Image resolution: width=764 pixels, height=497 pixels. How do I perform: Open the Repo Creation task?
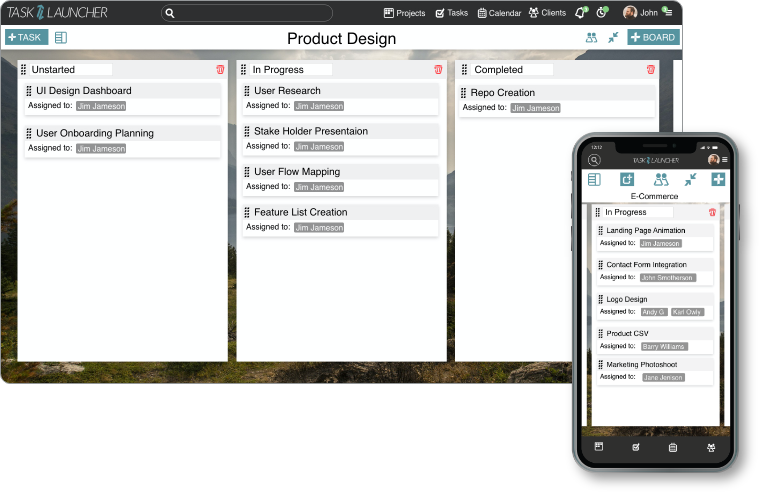[557, 101]
